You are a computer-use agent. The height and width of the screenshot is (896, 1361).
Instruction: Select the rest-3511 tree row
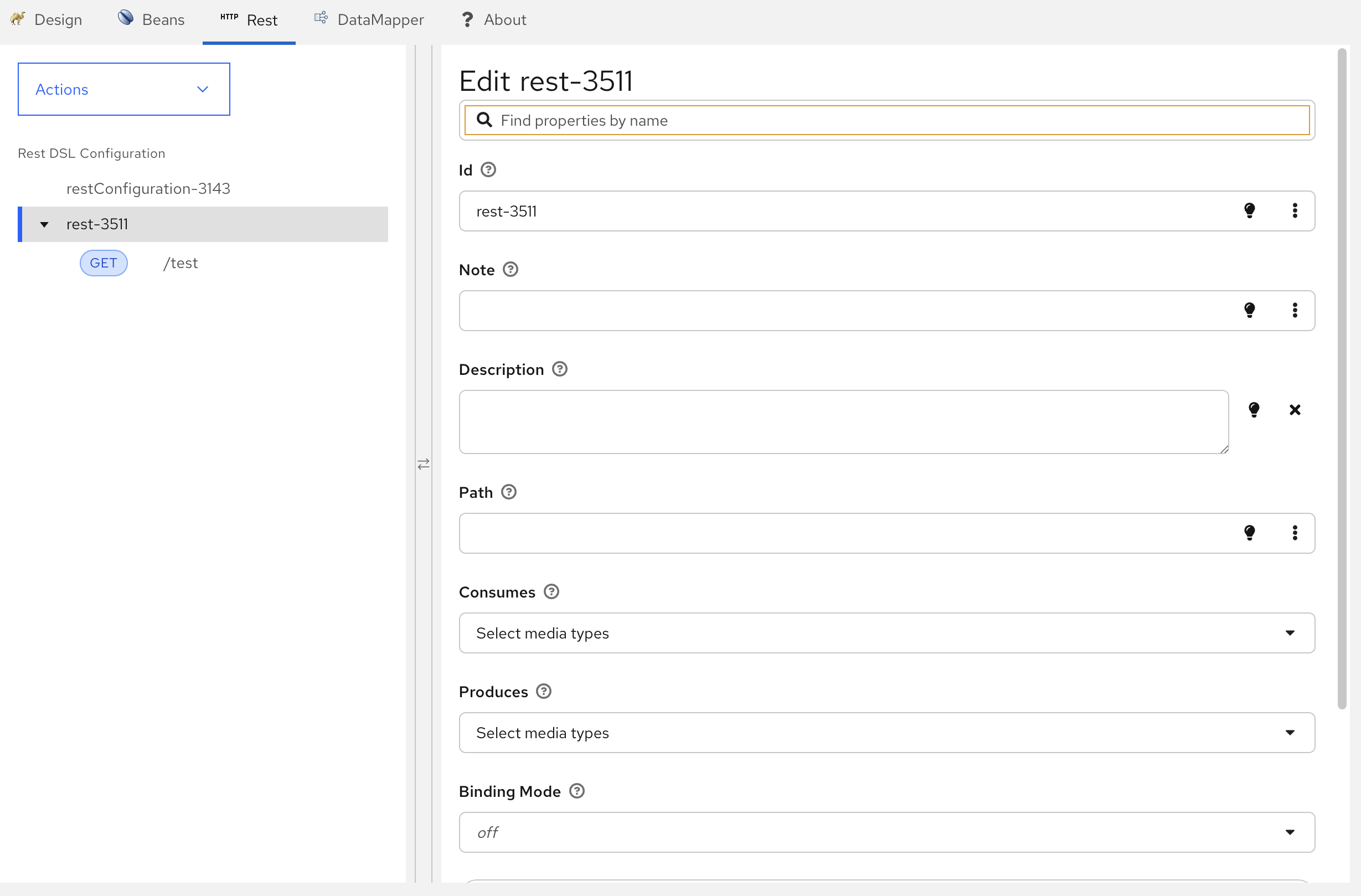(x=203, y=224)
